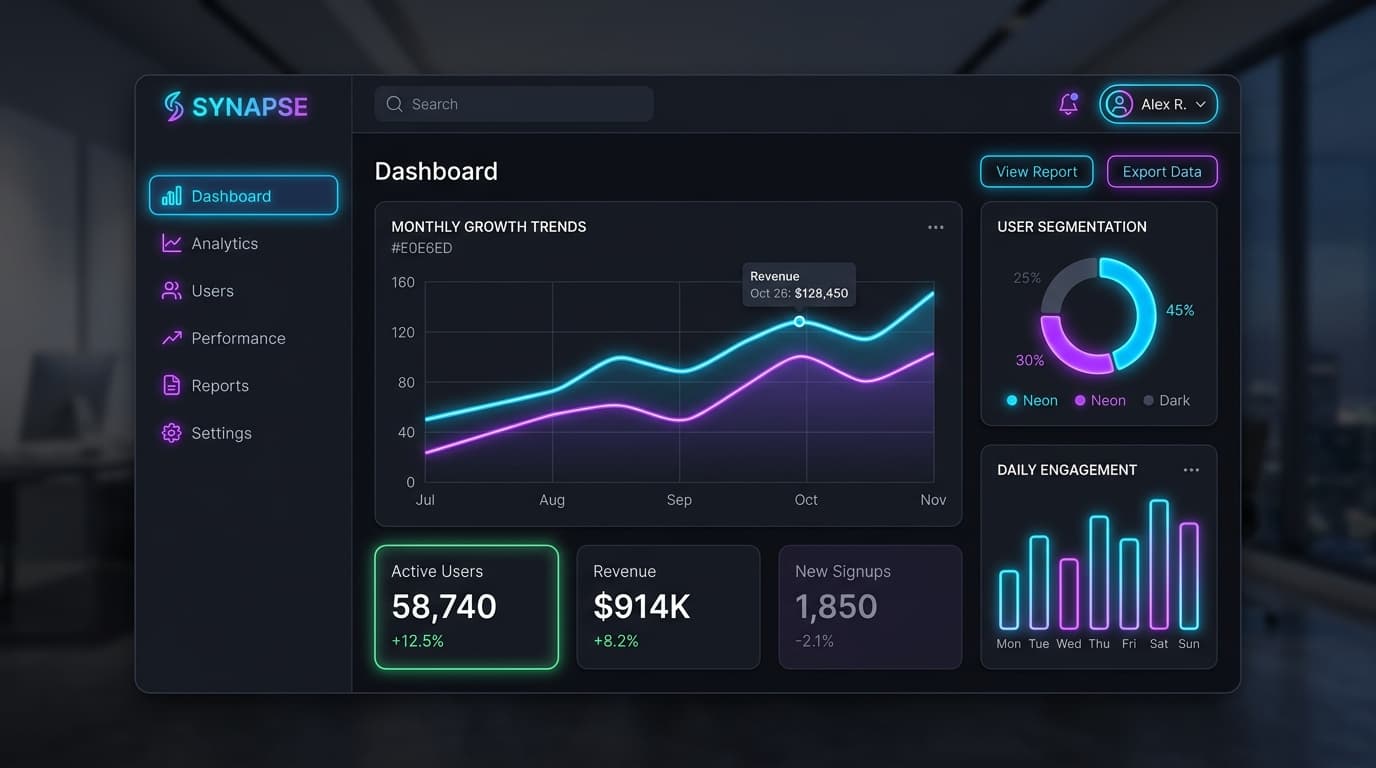Click the Thu engagement bar
This screenshot has width=1376, height=768.
1099,573
